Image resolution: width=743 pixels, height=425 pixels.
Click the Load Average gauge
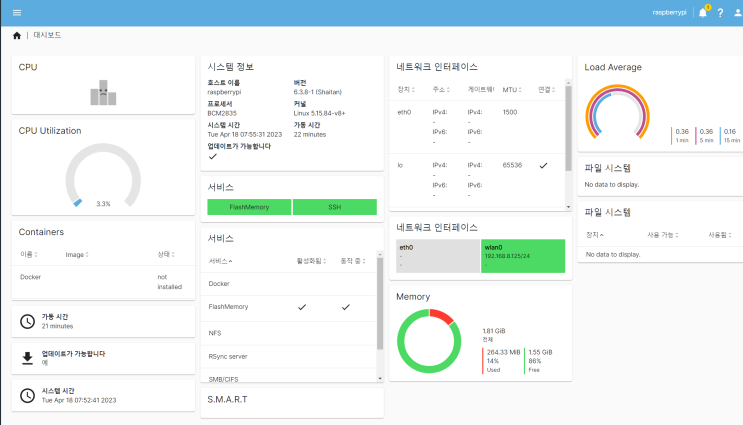(617, 113)
